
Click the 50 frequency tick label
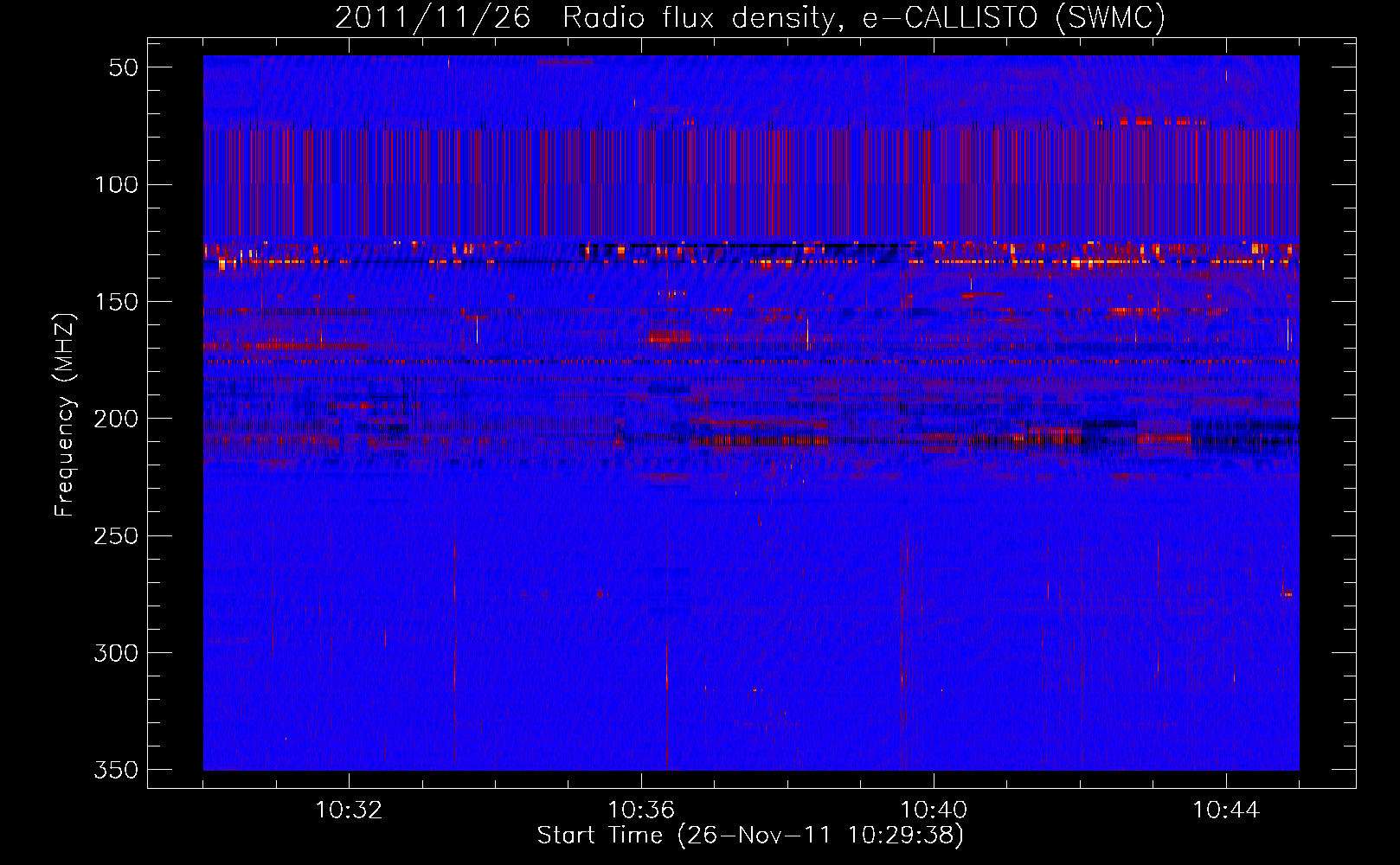pos(124,67)
